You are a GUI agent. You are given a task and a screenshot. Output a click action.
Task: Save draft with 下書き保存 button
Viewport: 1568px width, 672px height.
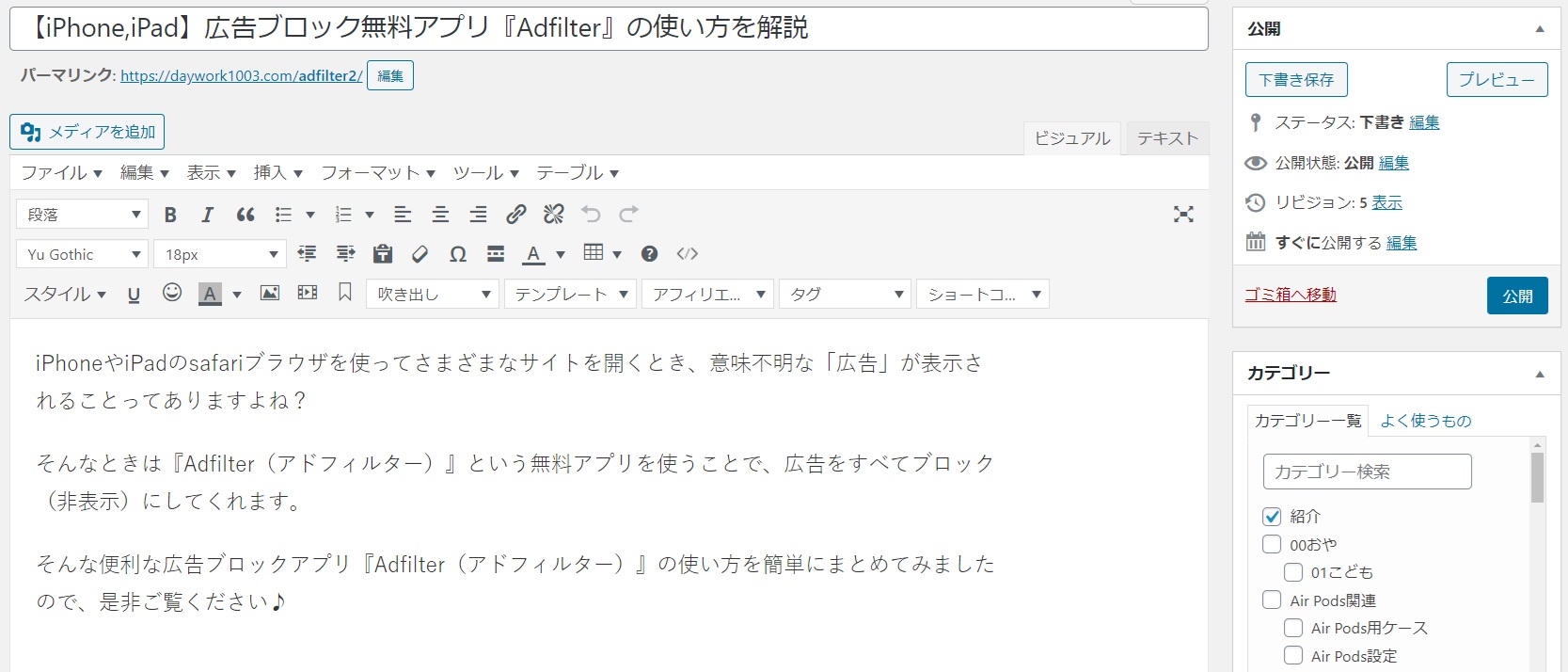pyautogui.click(x=1295, y=80)
